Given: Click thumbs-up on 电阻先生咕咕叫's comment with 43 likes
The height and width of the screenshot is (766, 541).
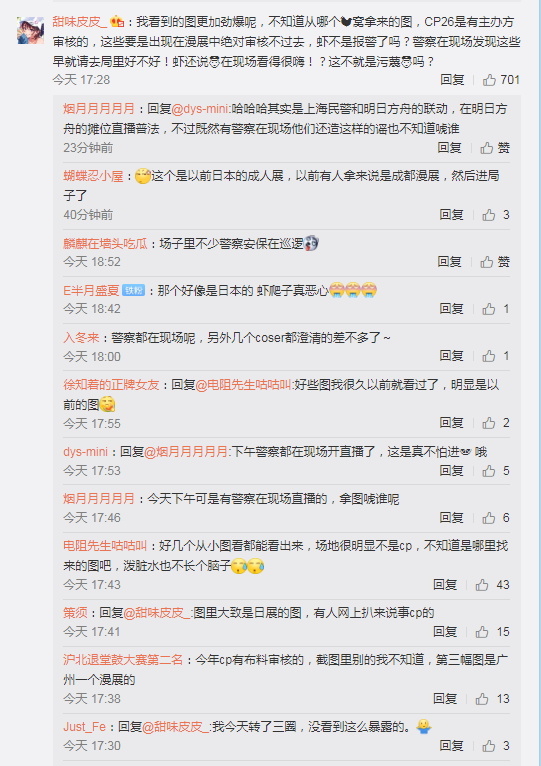Looking at the screenshot, I should pos(493,584).
